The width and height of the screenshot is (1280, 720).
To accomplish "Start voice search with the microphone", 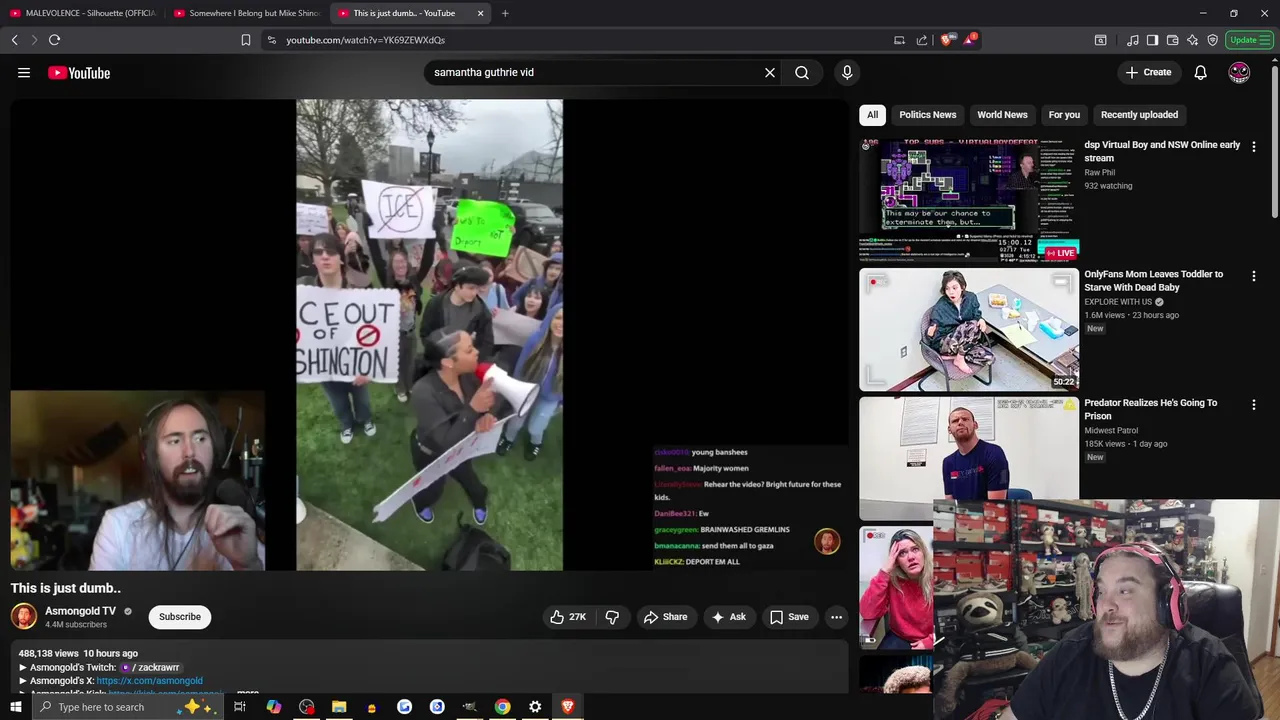I will [x=847, y=72].
